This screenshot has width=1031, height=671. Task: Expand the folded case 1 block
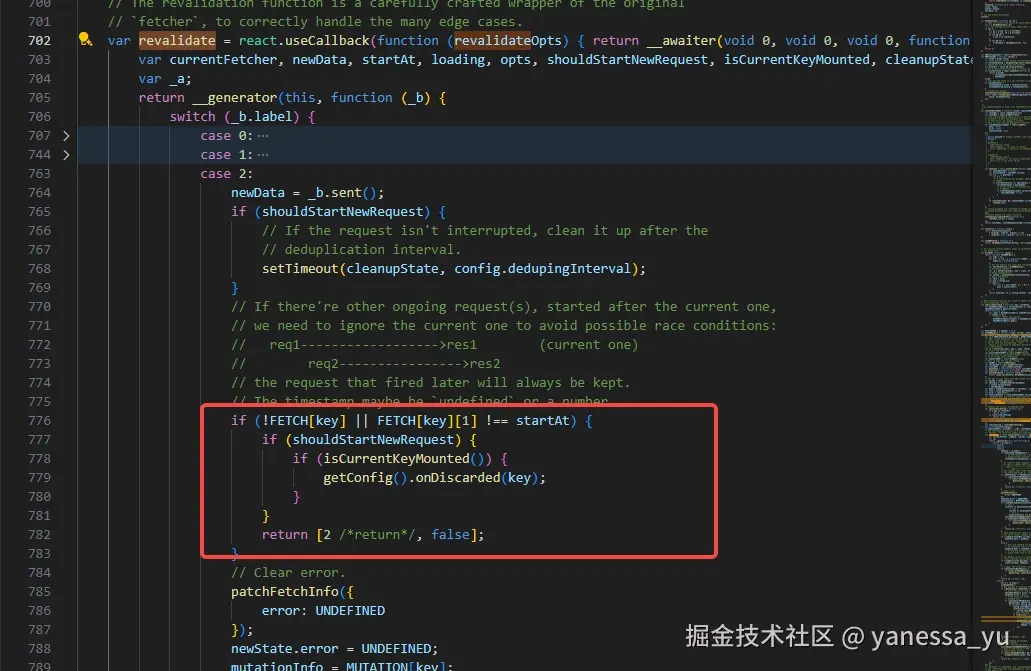(66, 155)
